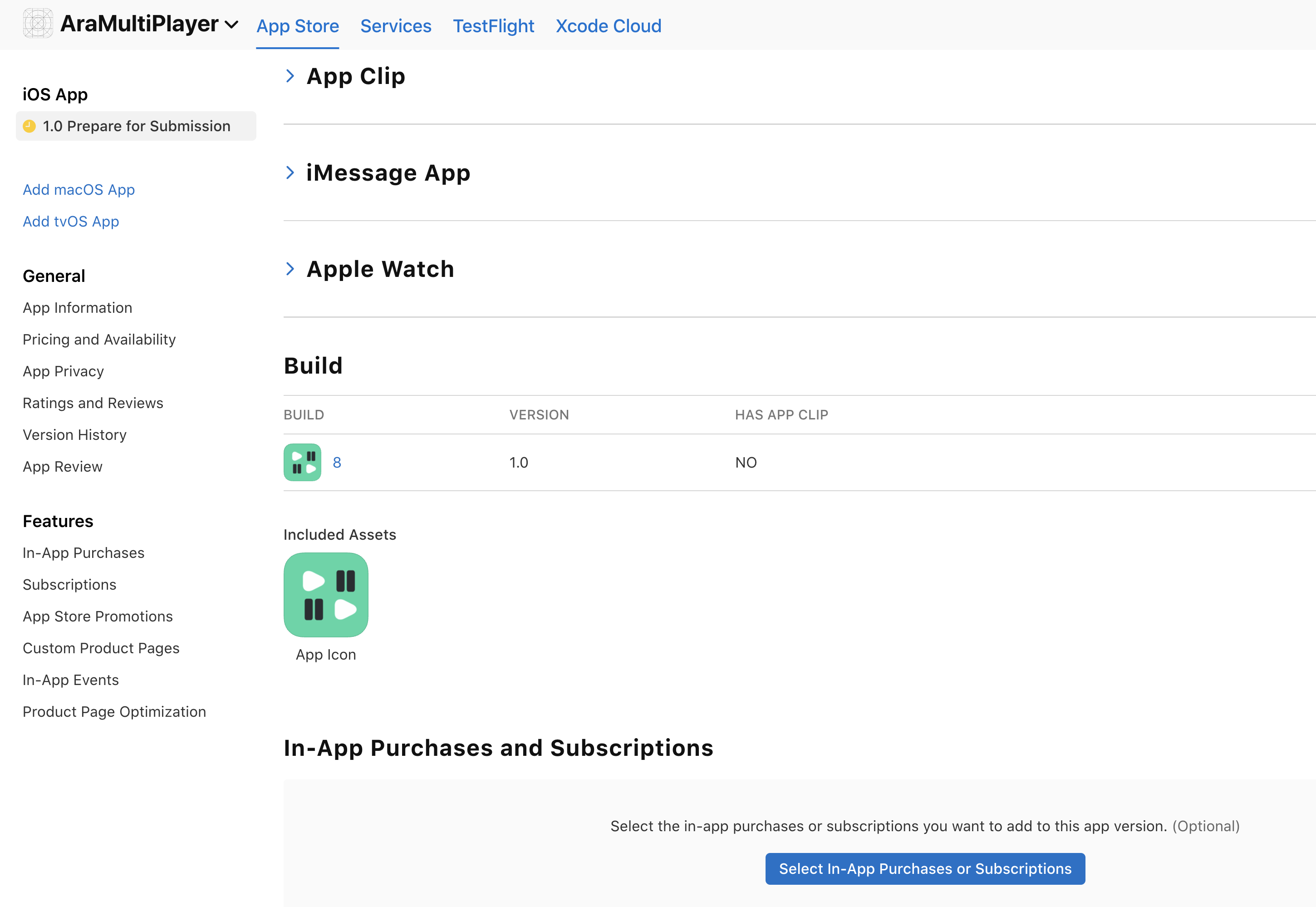This screenshot has width=1316, height=907.
Task: Open the AraMultiPlayer app switcher dropdown
Action: pos(231,25)
